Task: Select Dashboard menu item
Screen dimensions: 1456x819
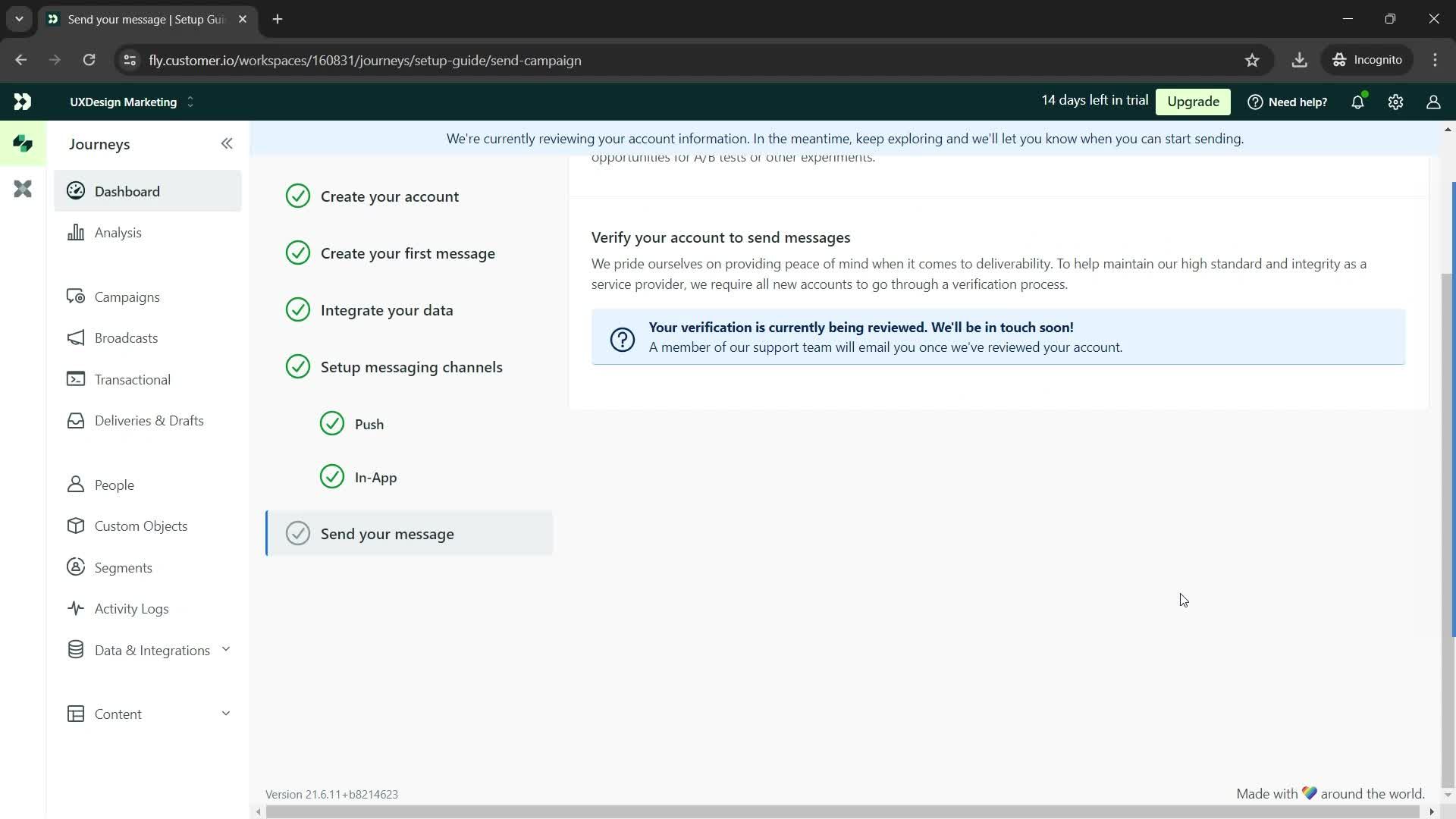Action: tap(127, 191)
